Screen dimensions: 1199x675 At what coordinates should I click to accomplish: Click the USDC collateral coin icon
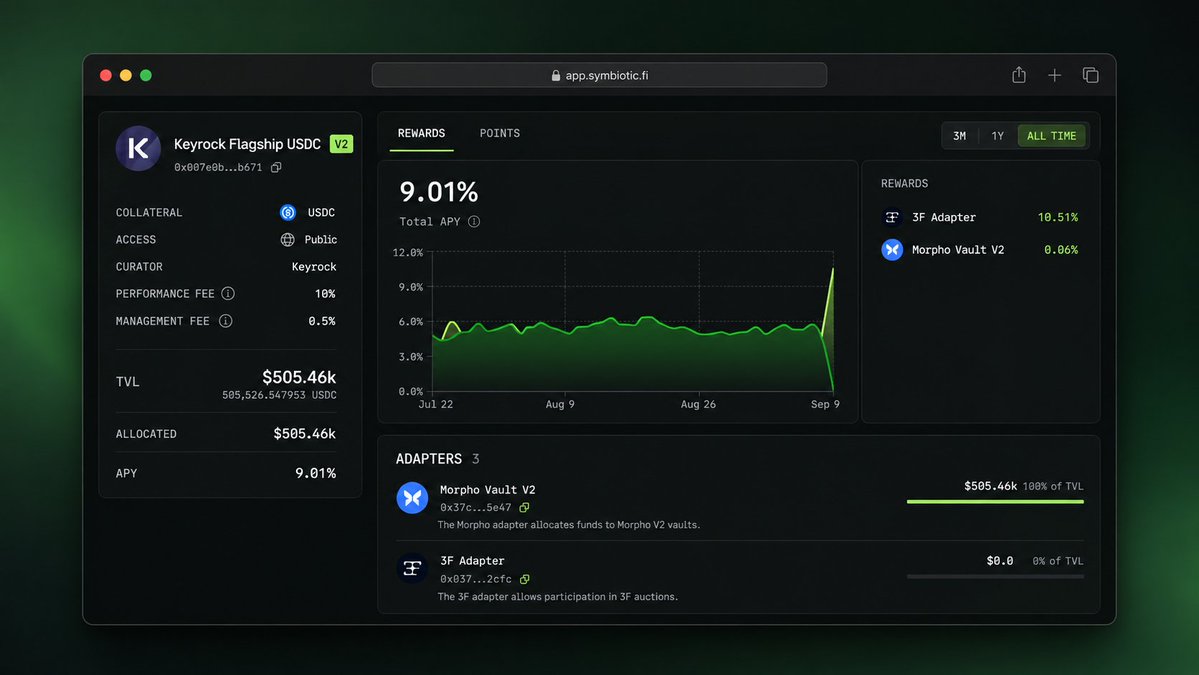[288, 213]
